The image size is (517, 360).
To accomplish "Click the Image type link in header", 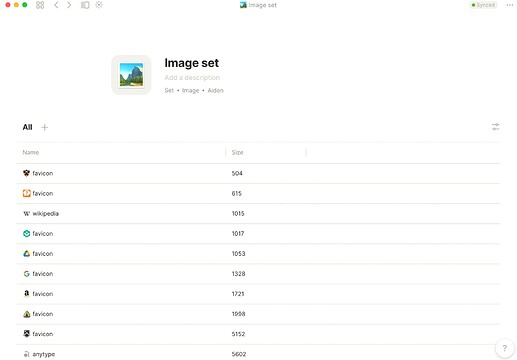I will click(190, 90).
